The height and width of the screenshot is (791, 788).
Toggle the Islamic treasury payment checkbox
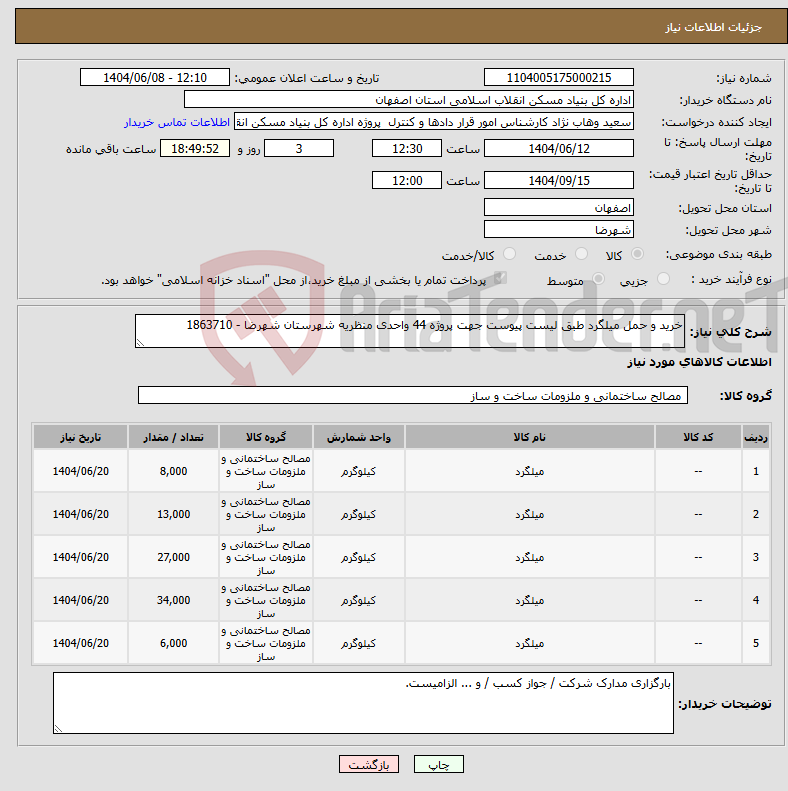click(500, 278)
